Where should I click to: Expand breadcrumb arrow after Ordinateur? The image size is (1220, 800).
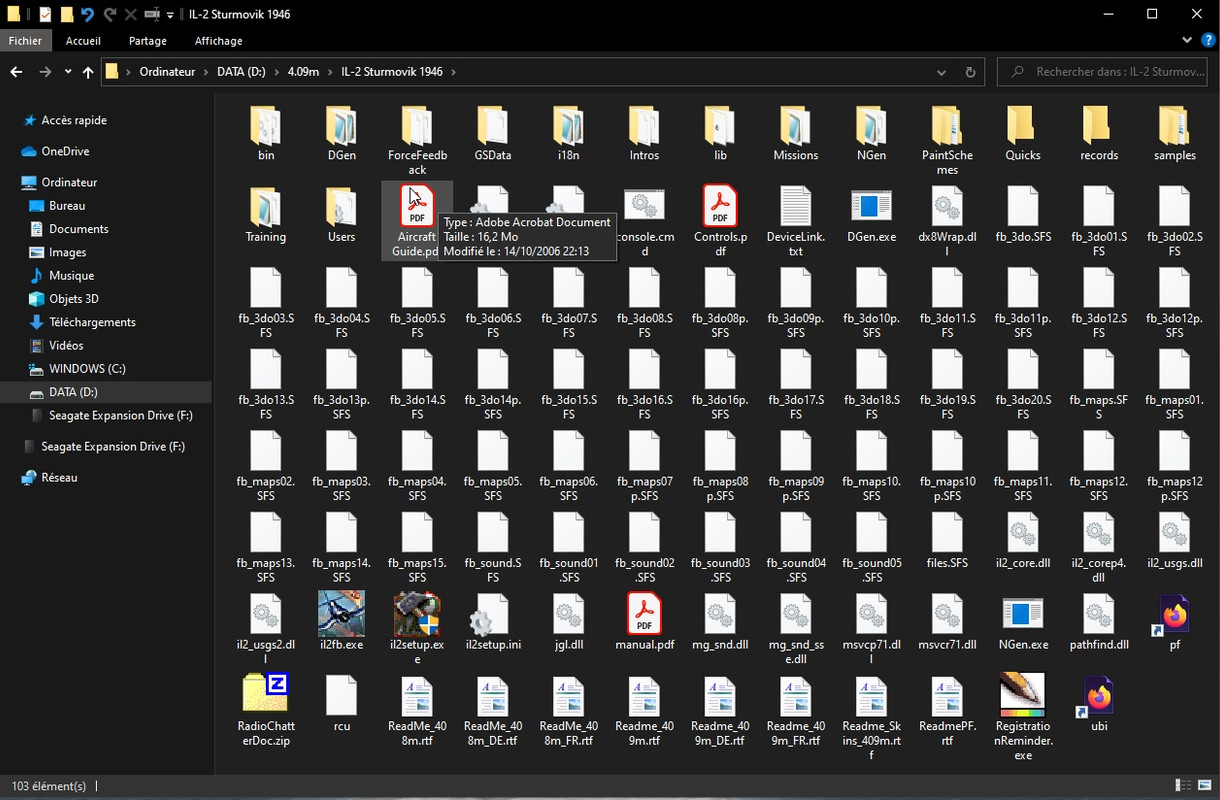coord(206,72)
